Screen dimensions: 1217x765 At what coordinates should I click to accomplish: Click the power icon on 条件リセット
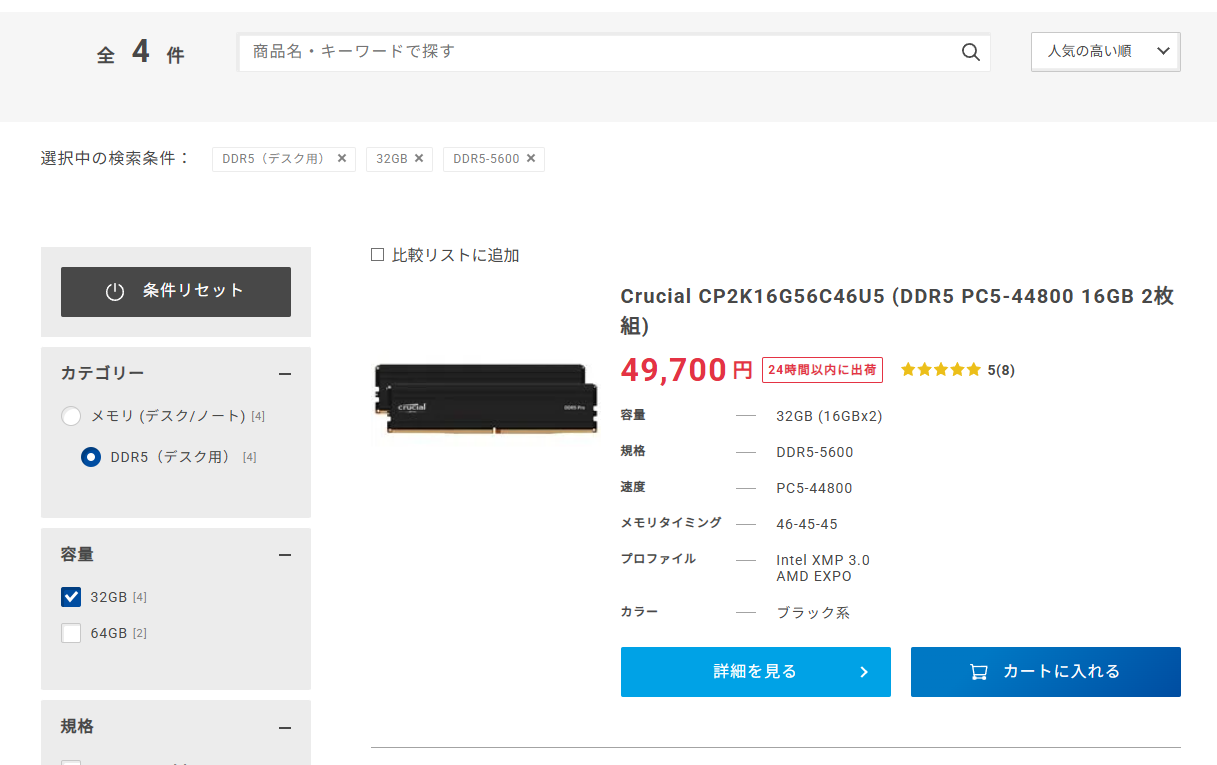115,291
